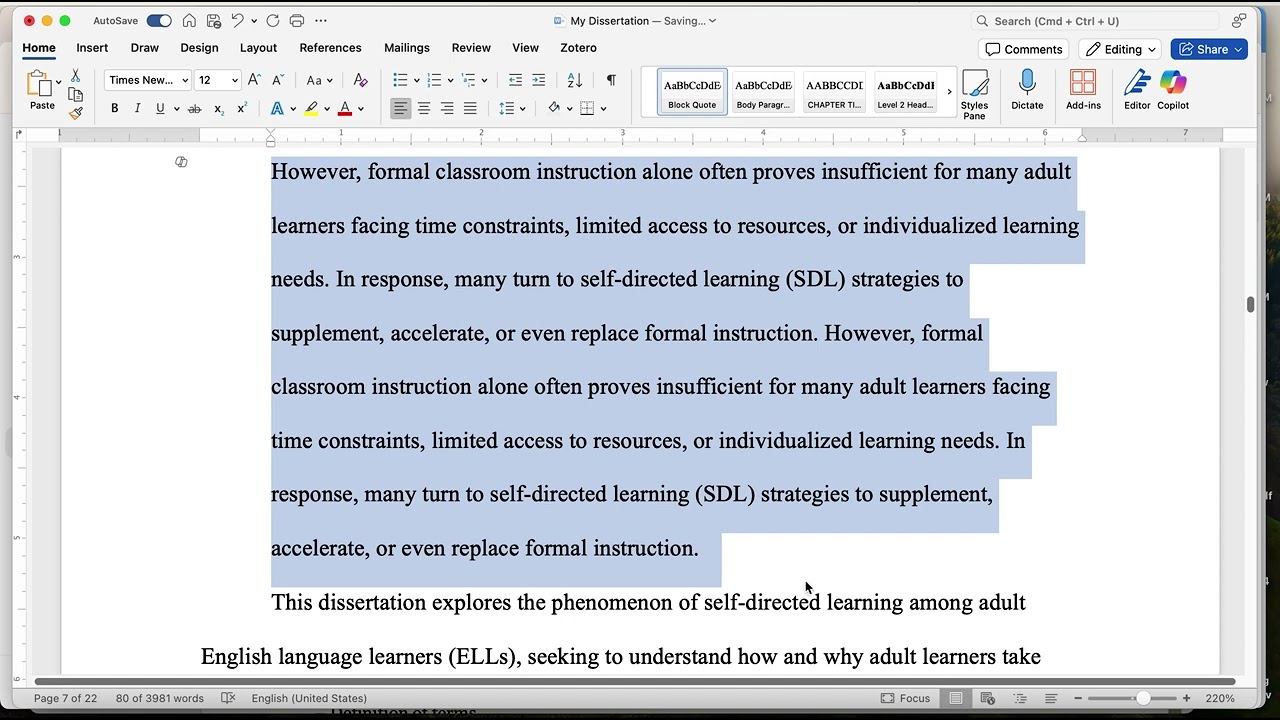Switch to Web Layout view in status bar
1280x720 pixels.
[x=988, y=698]
